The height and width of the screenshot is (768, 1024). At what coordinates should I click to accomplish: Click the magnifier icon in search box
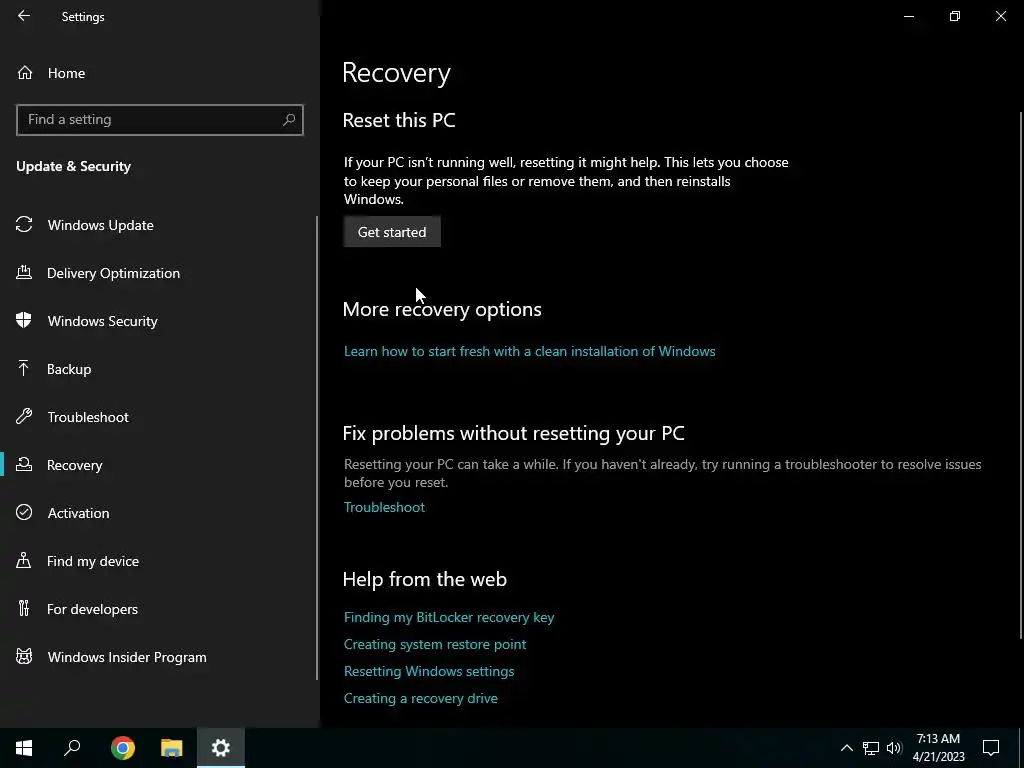289,120
